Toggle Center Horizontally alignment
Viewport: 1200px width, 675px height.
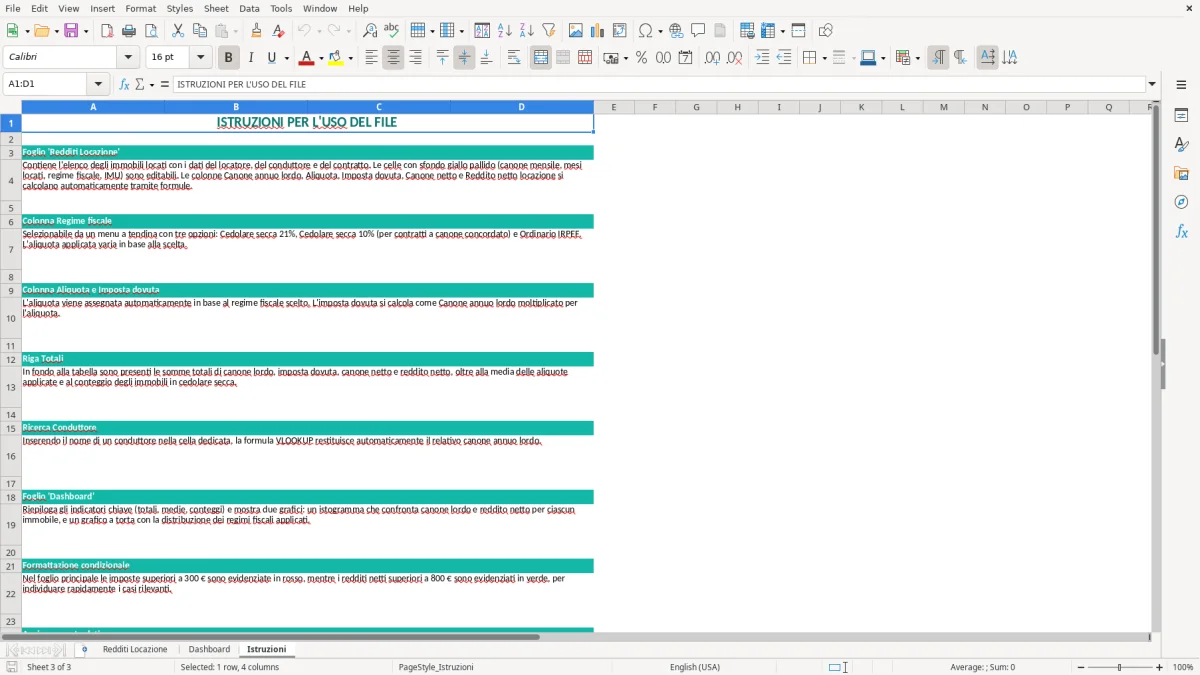click(393, 58)
